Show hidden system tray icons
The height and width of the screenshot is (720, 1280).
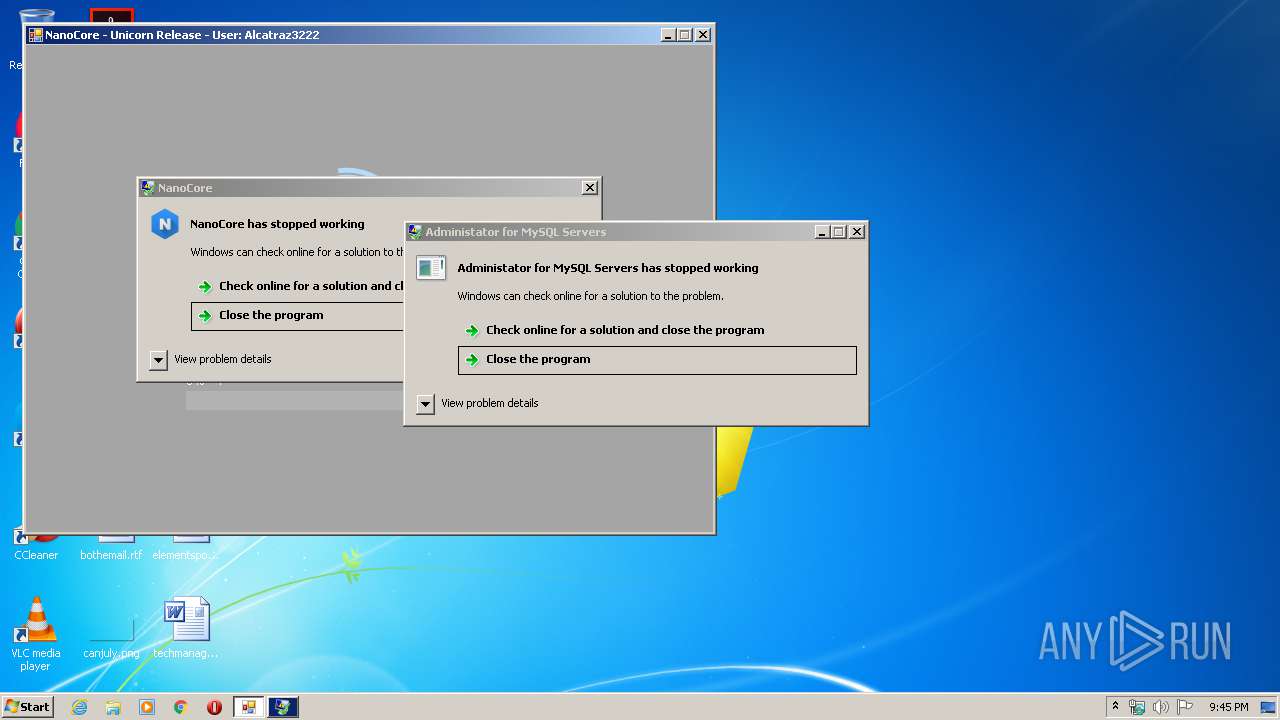(x=1116, y=707)
